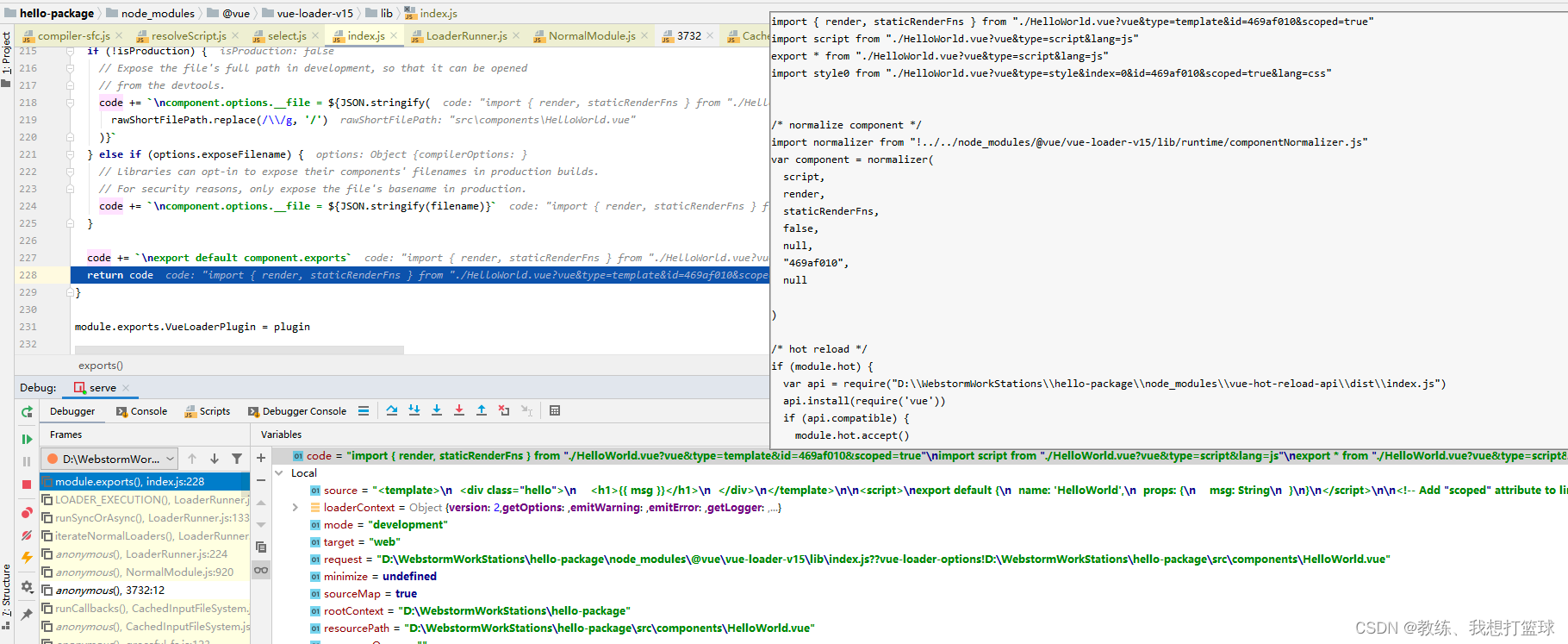
Task: Duplicate watch copy icon
Action: 261,547
